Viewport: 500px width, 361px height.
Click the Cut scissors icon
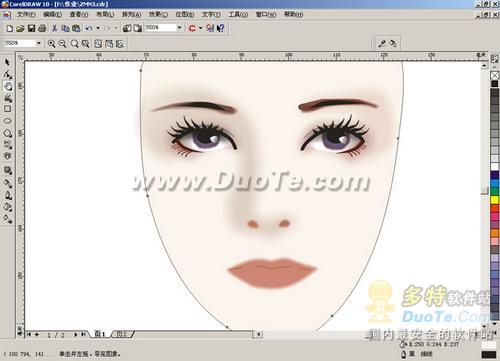click(54, 28)
